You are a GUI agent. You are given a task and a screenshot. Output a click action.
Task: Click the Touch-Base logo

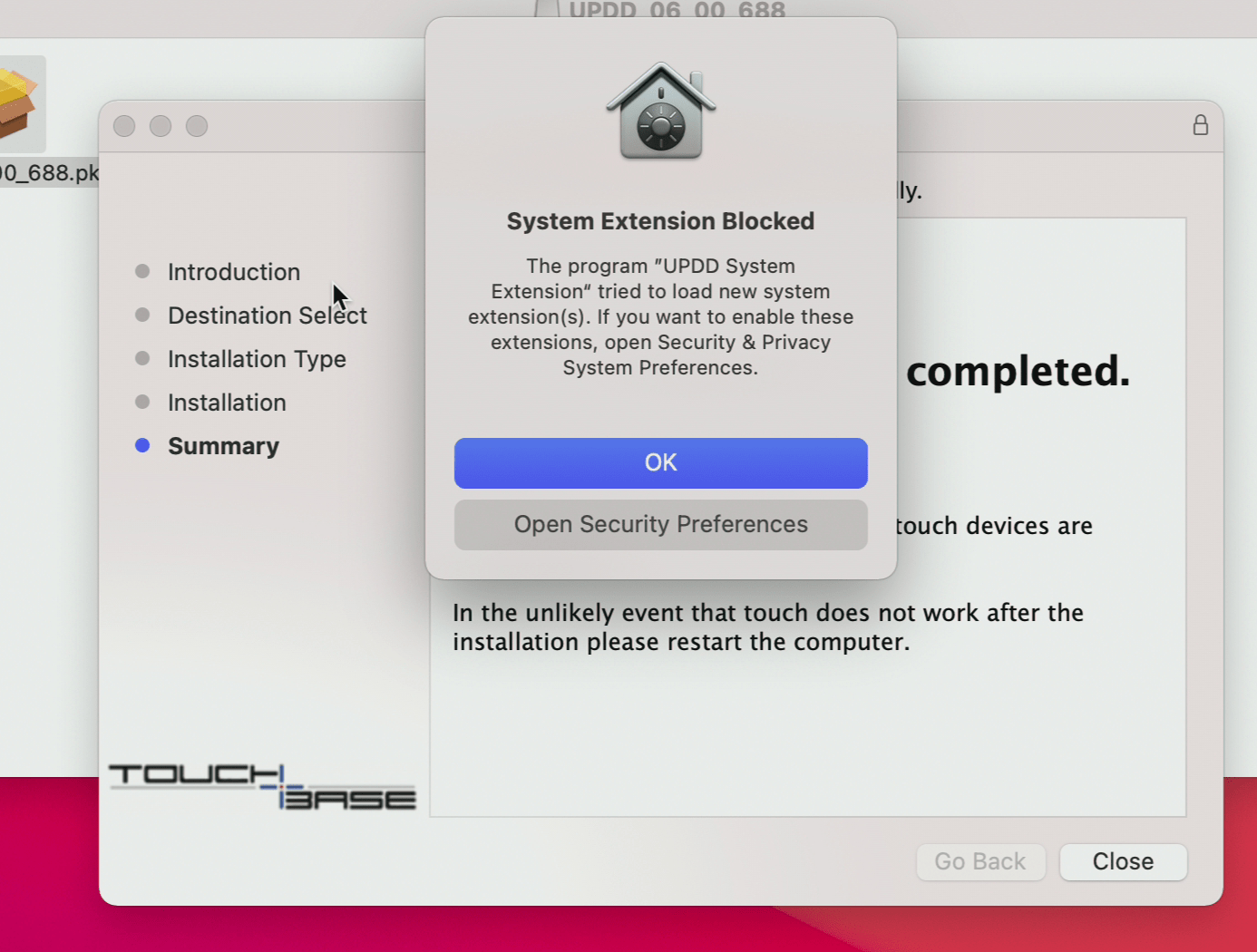pos(262,784)
